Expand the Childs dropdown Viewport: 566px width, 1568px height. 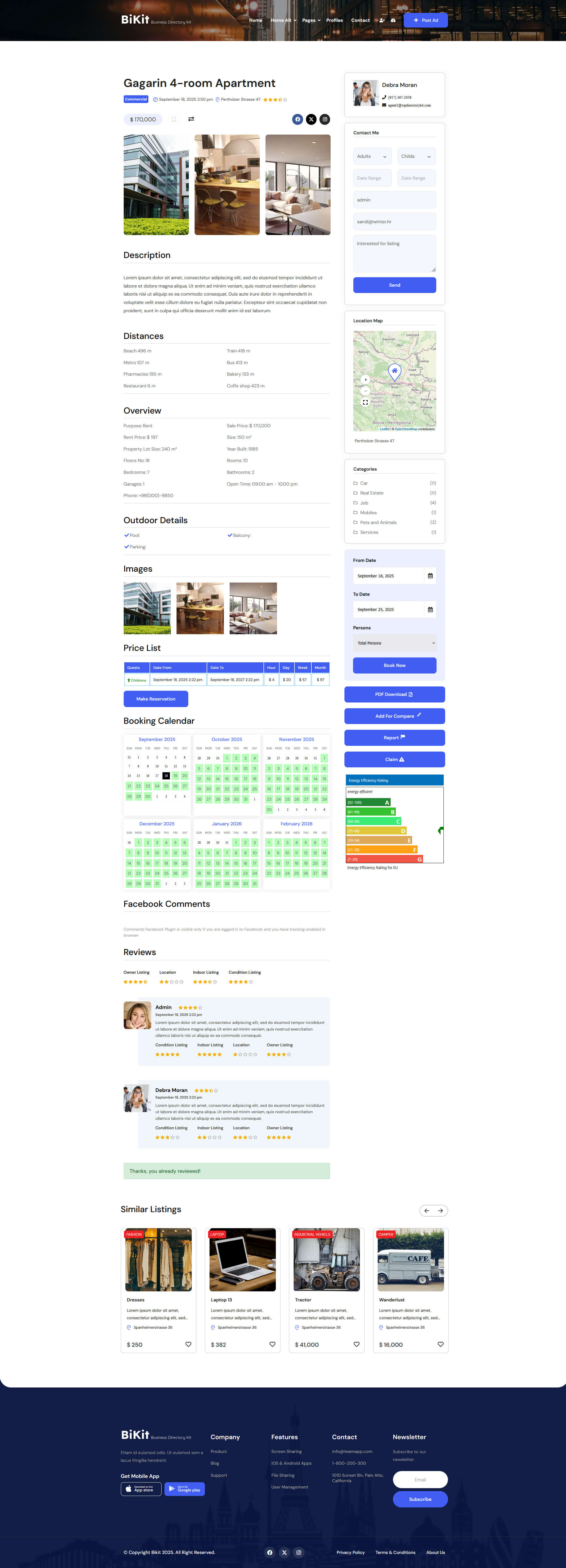click(417, 156)
